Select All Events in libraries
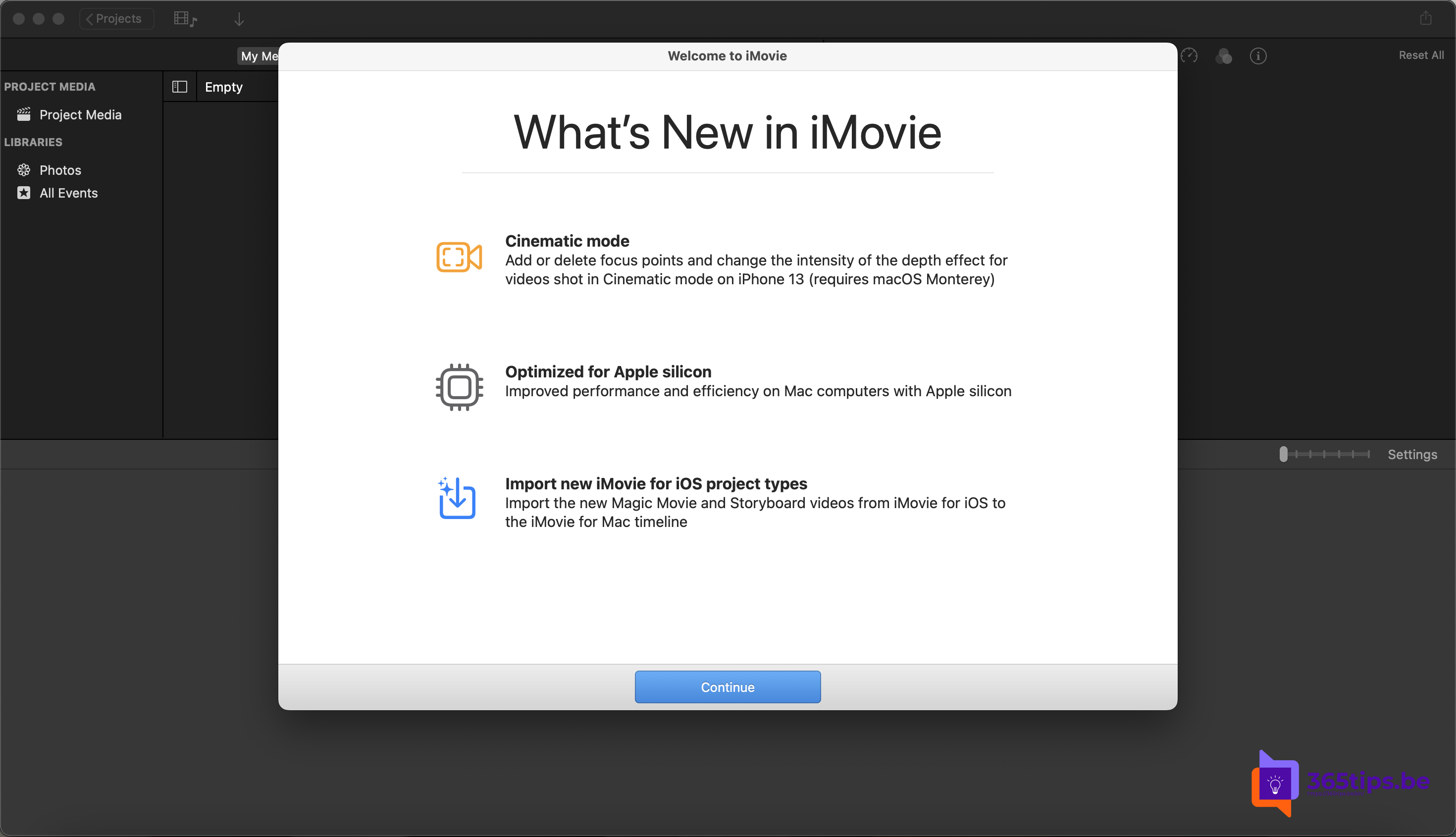 (68, 193)
